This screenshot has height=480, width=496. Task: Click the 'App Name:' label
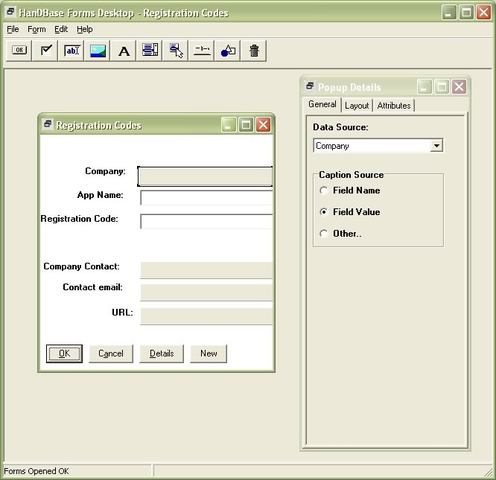100,195
